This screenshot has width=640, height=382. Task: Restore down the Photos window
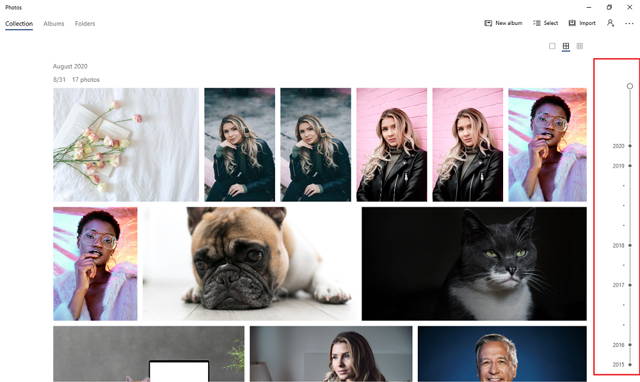pos(609,7)
